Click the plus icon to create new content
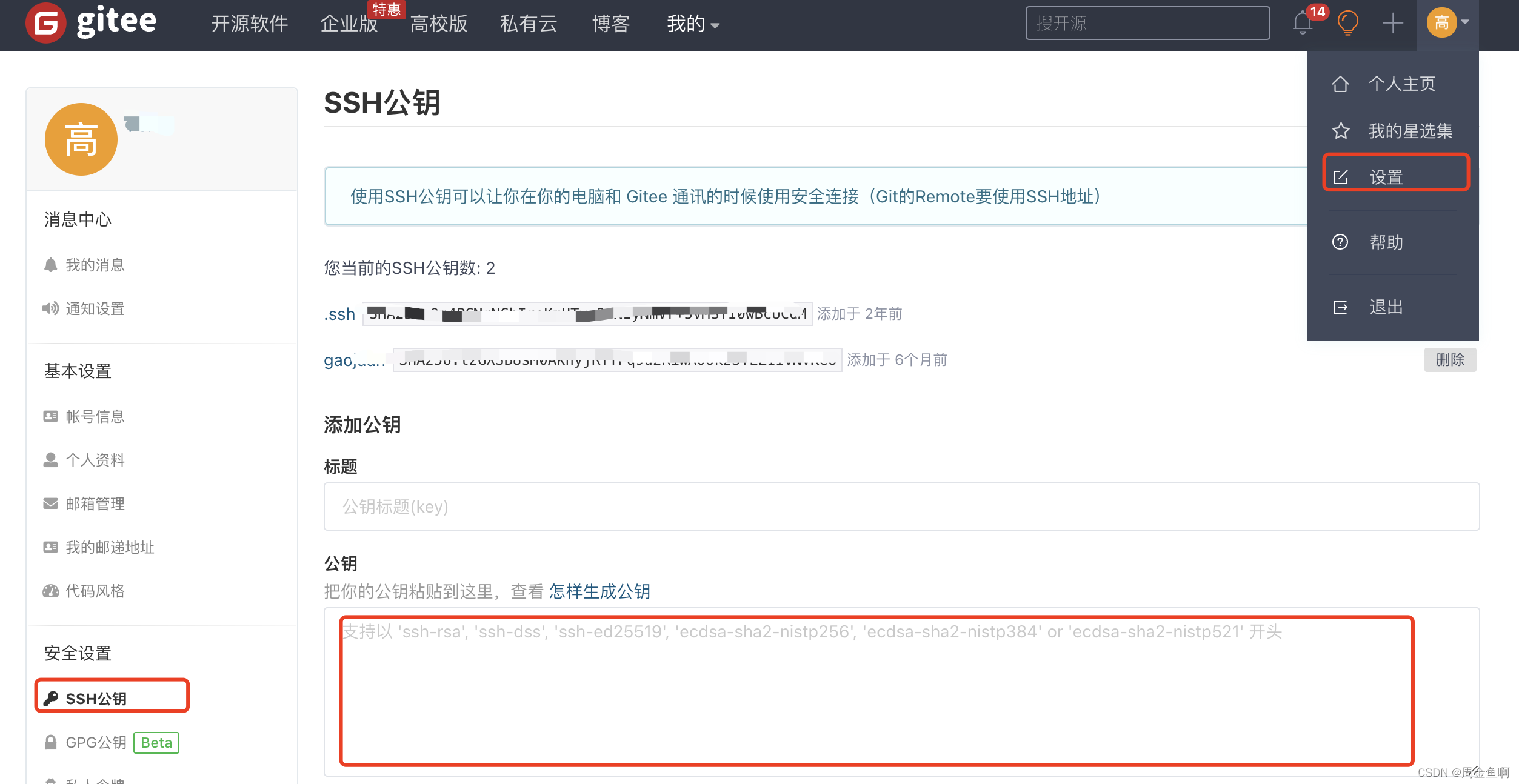Image resolution: width=1519 pixels, height=784 pixels. click(x=1392, y=23)
